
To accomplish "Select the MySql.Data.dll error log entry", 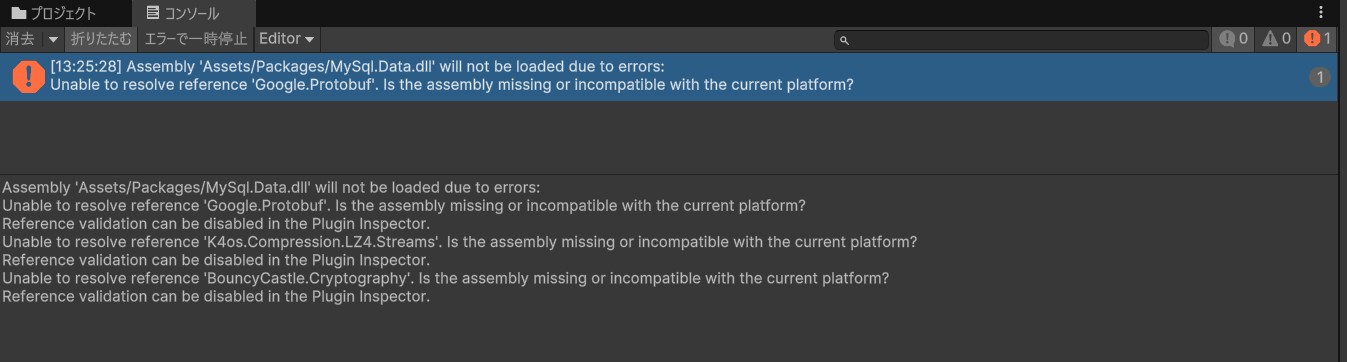I will 668,76.
